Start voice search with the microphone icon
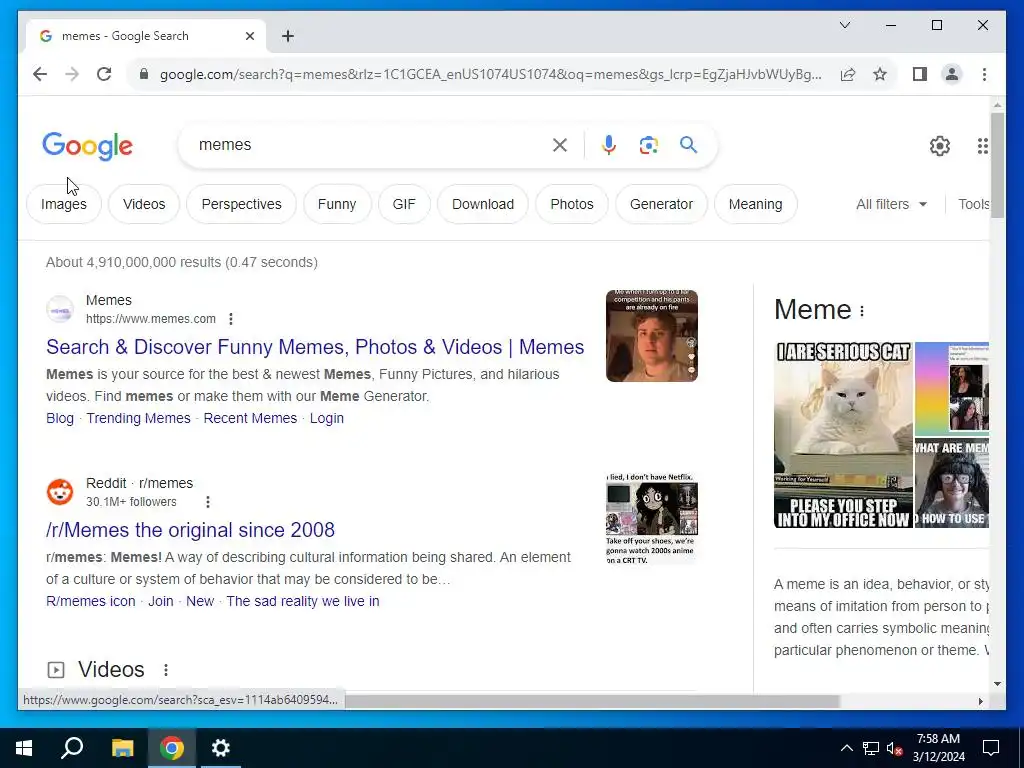1024x768 pixels. [609, 145]
